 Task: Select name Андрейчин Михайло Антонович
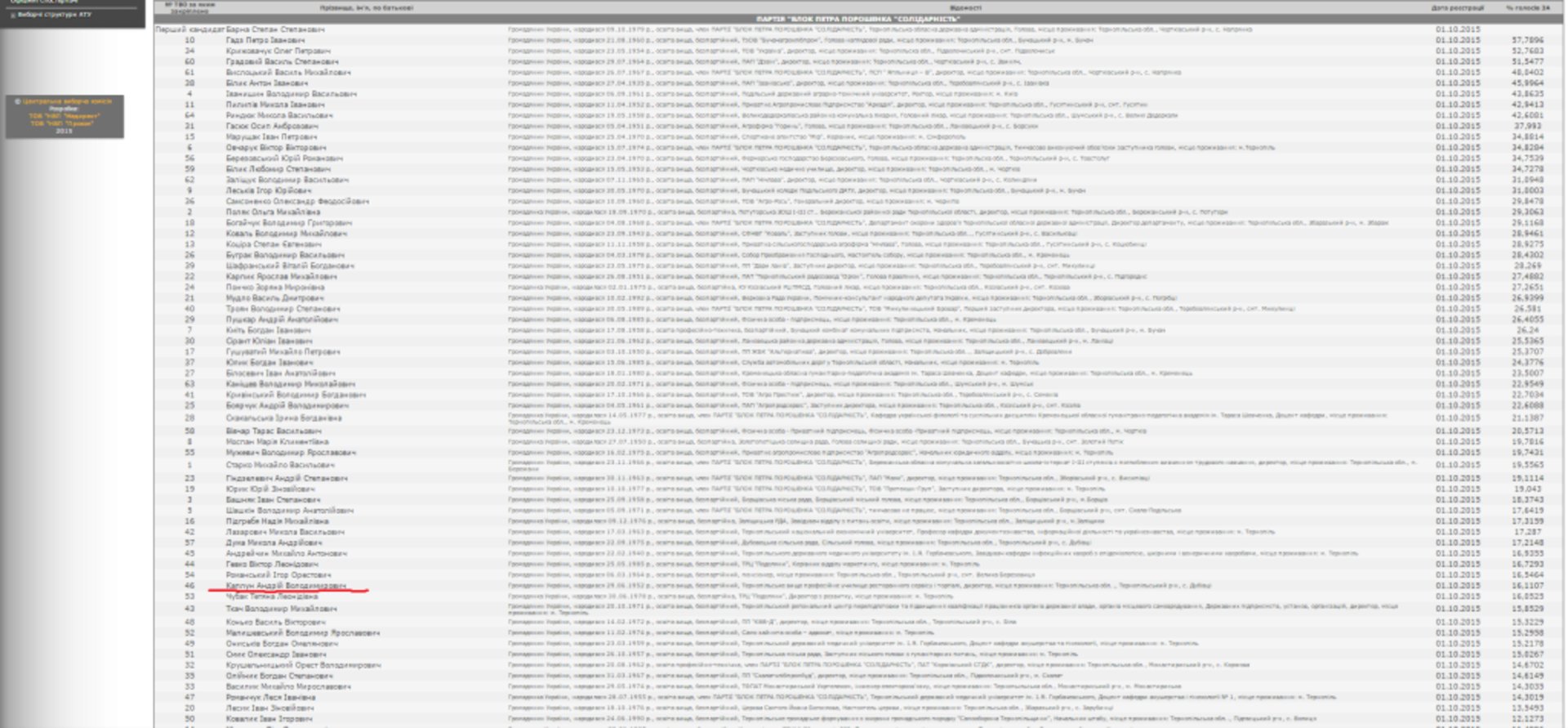point(286,553)
